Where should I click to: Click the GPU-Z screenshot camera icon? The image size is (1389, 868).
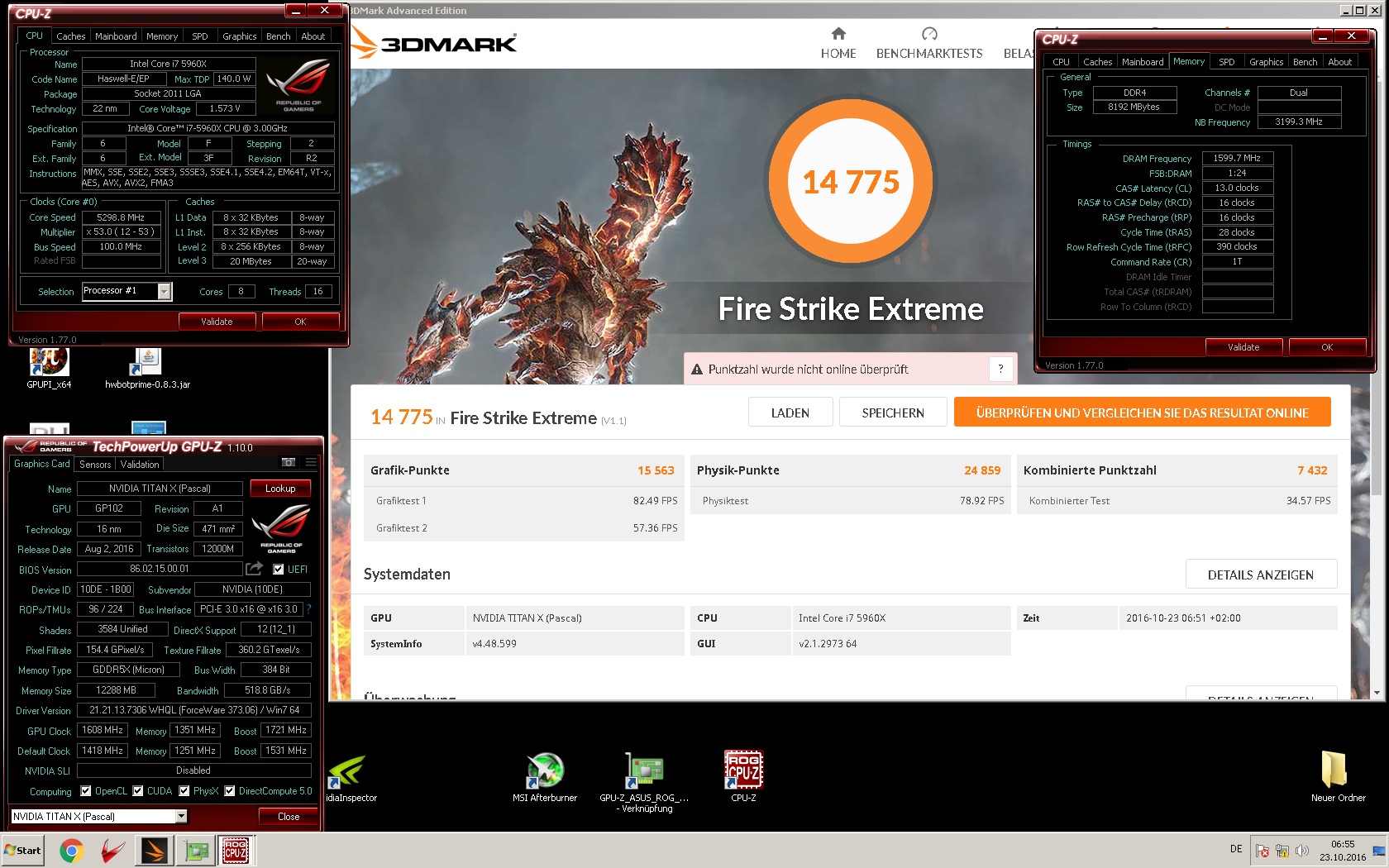click(288, 463)
